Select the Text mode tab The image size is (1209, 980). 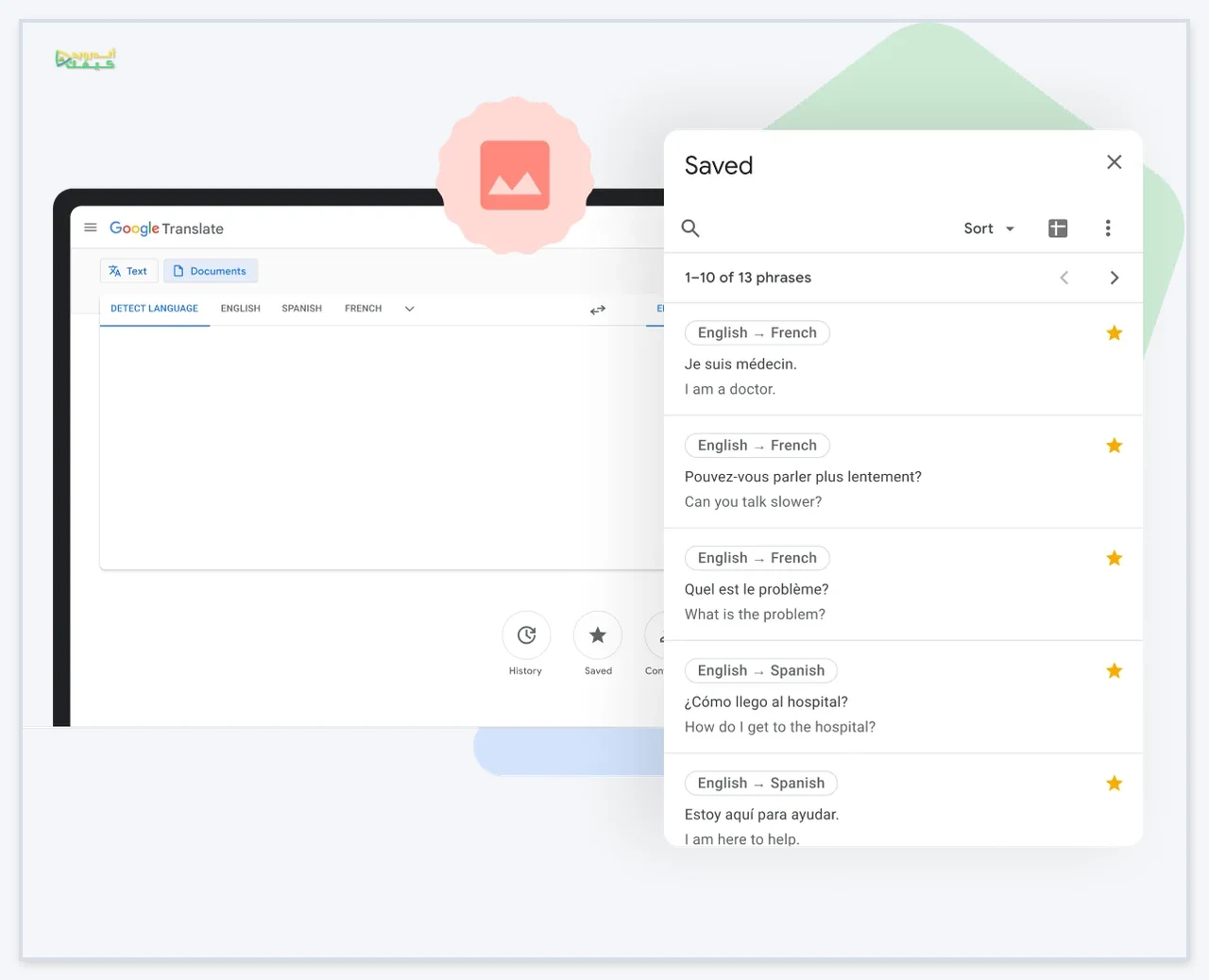click(128, 271)
